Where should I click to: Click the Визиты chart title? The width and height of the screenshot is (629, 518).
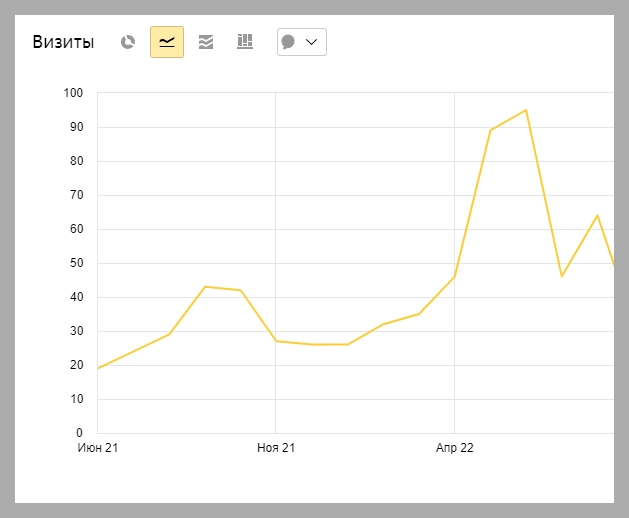(x=63, y=42)
